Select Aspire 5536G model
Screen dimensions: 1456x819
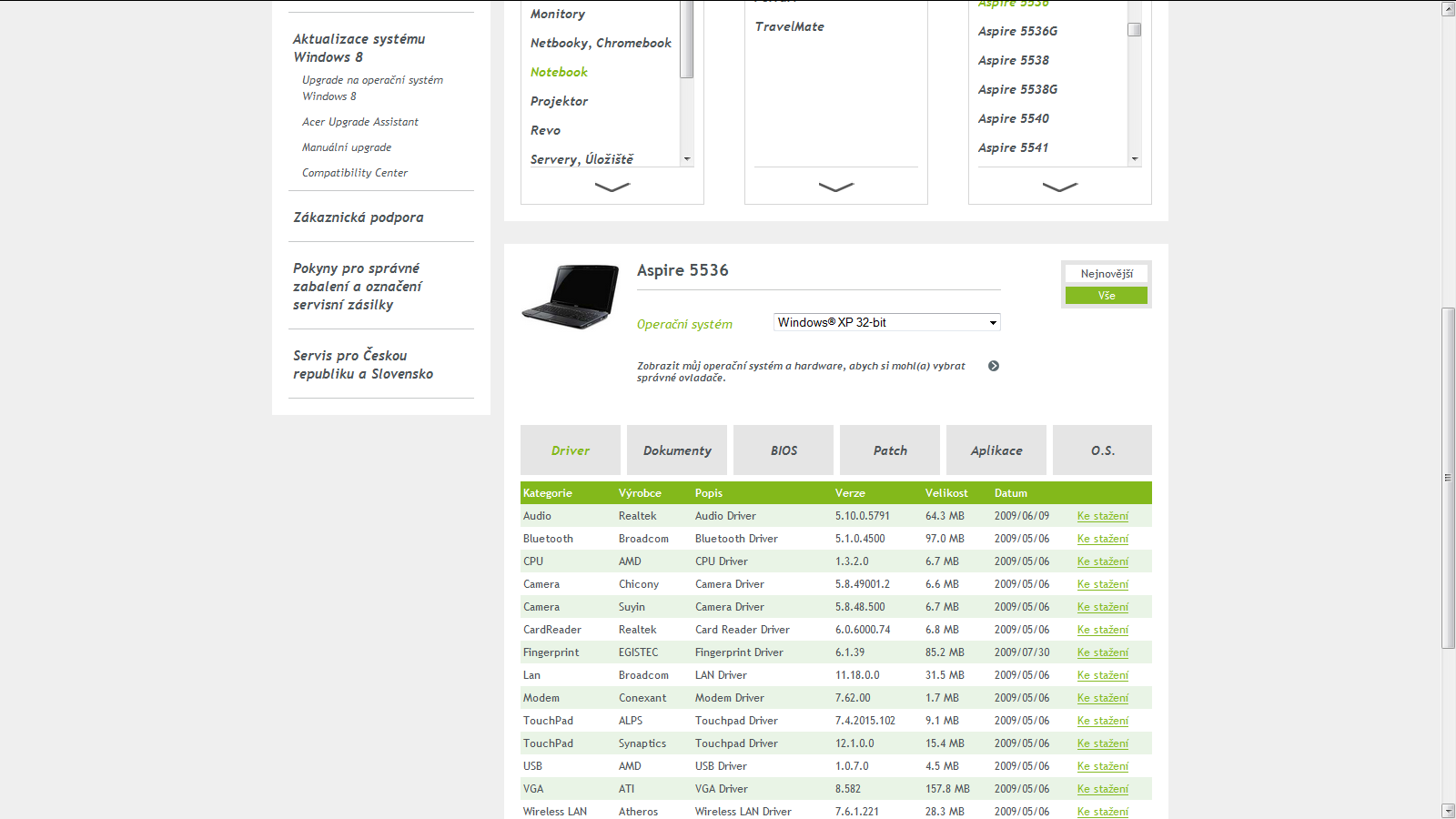coord(1017,31)
